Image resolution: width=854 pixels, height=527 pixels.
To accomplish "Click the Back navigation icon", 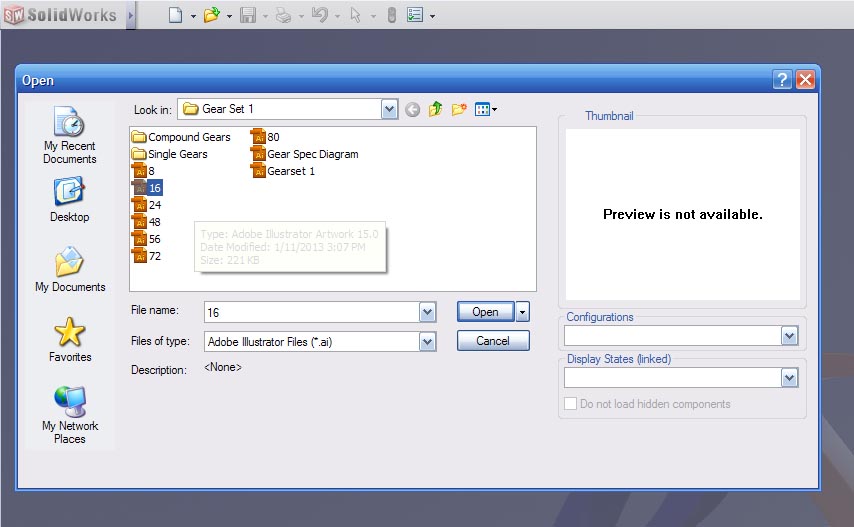I will tap(412, 110).
